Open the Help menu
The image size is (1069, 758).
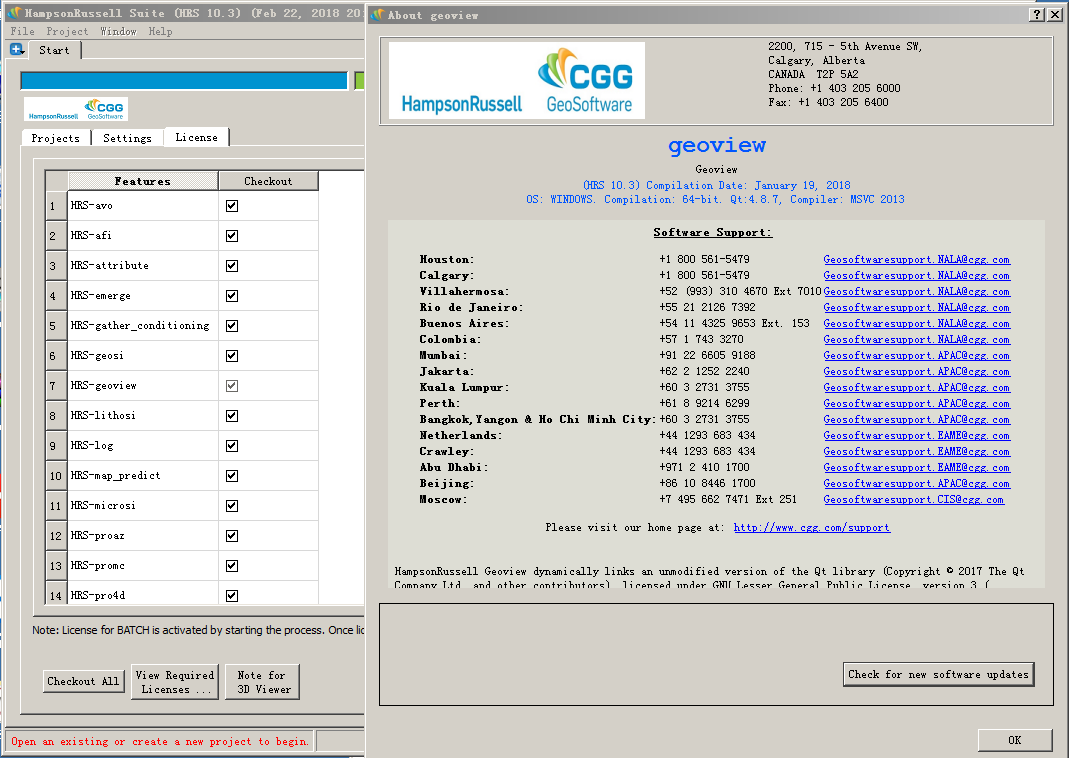pyautogui.click(x=161, y=31)
